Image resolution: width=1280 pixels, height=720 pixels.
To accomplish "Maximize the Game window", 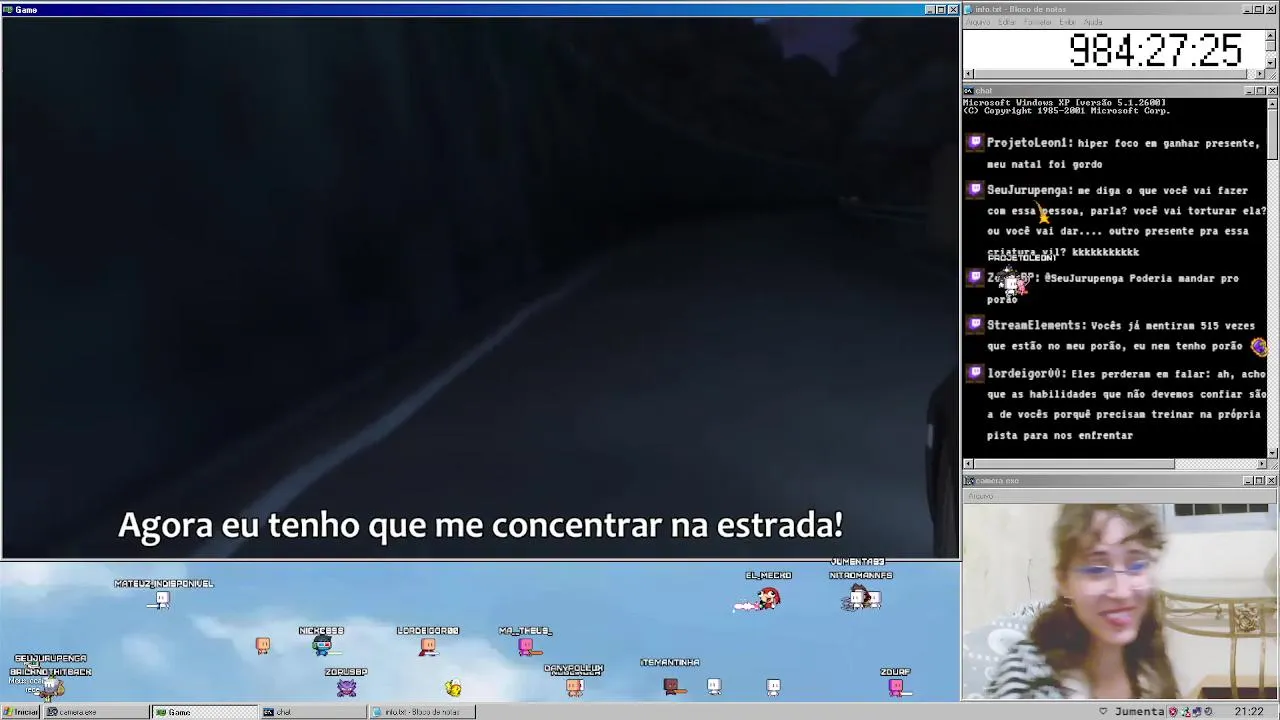I will click(941, 10).
